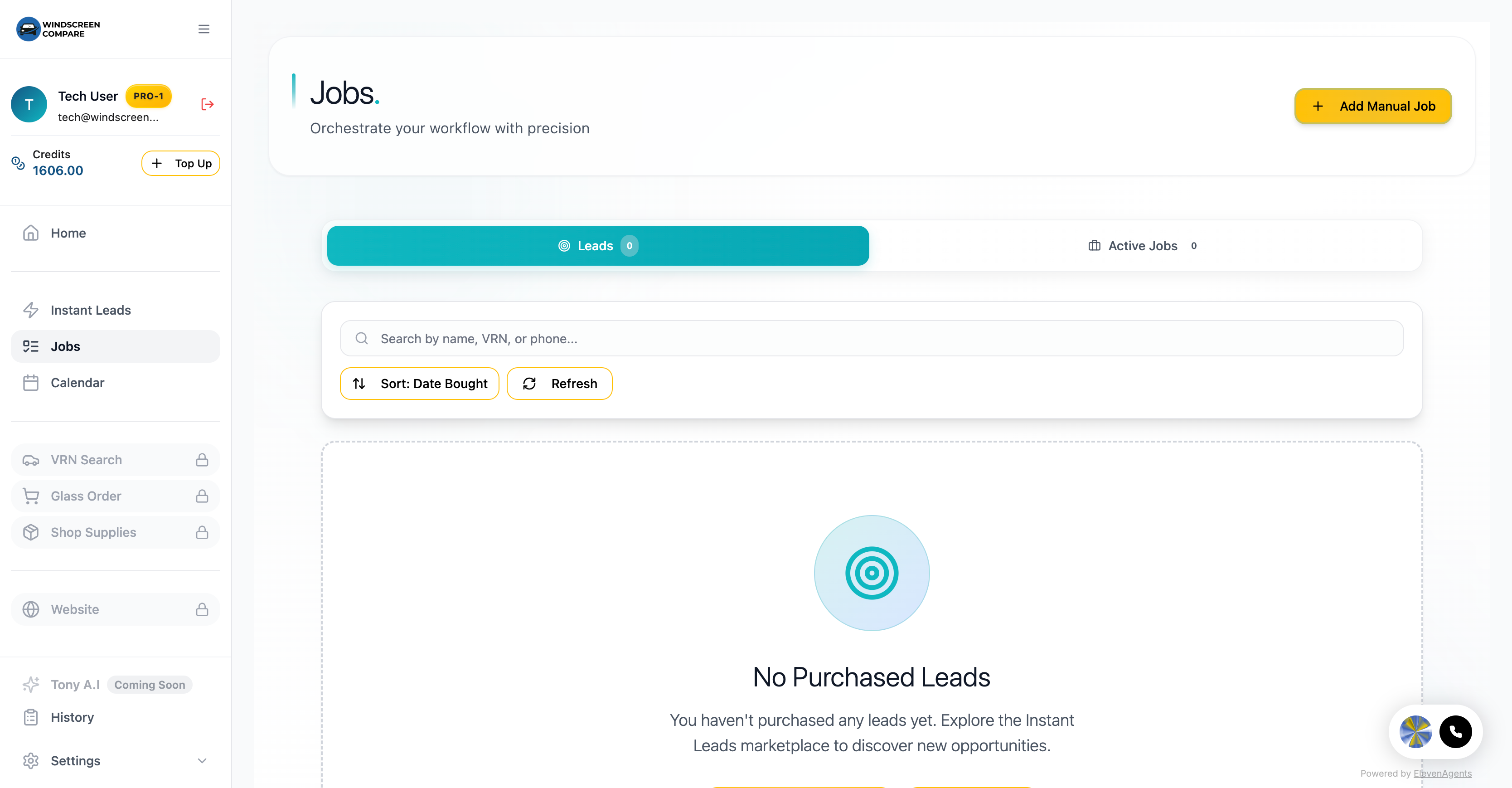Click the No Purchased Leads heading

[x=872, y=677]
